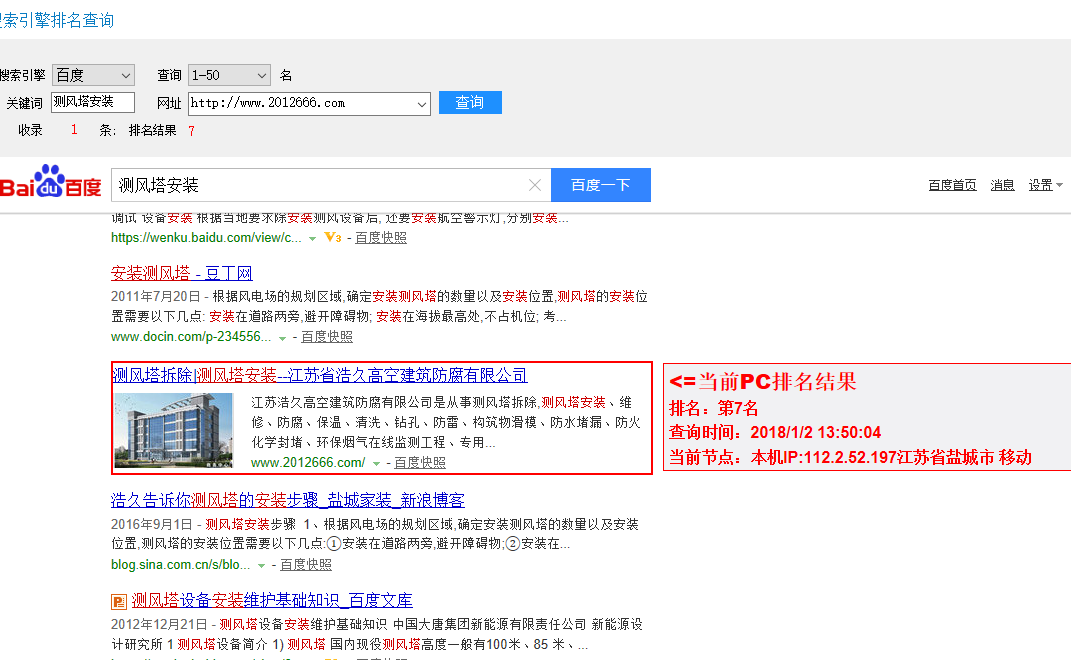The height and width of the screenshot is (660, 1071).
Task: Open the 安装测风塔 - 豆丁网 result
Action: [x=182, y=273]
